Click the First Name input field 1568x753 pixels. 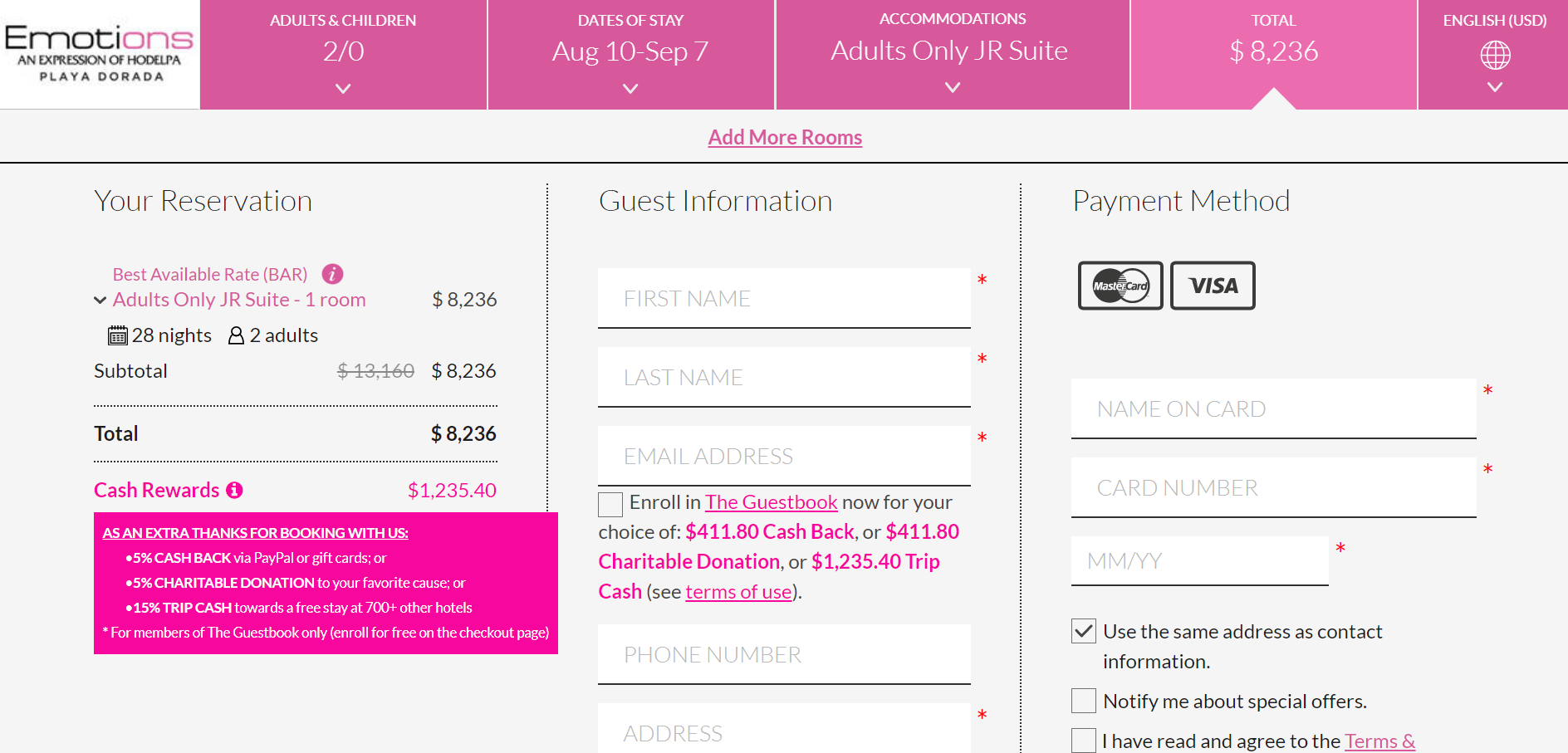784,299
